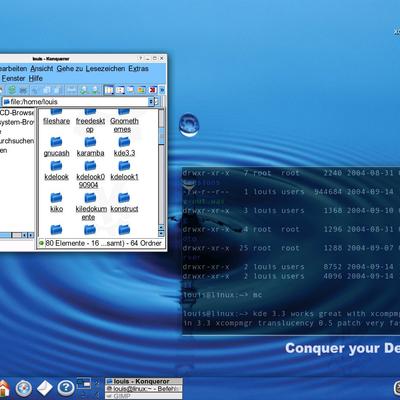This screenshot has width=400, height=400.
Task: Click terminal prompt line 'louis@linux:~> mc'
Action: [x=223, y=295]
